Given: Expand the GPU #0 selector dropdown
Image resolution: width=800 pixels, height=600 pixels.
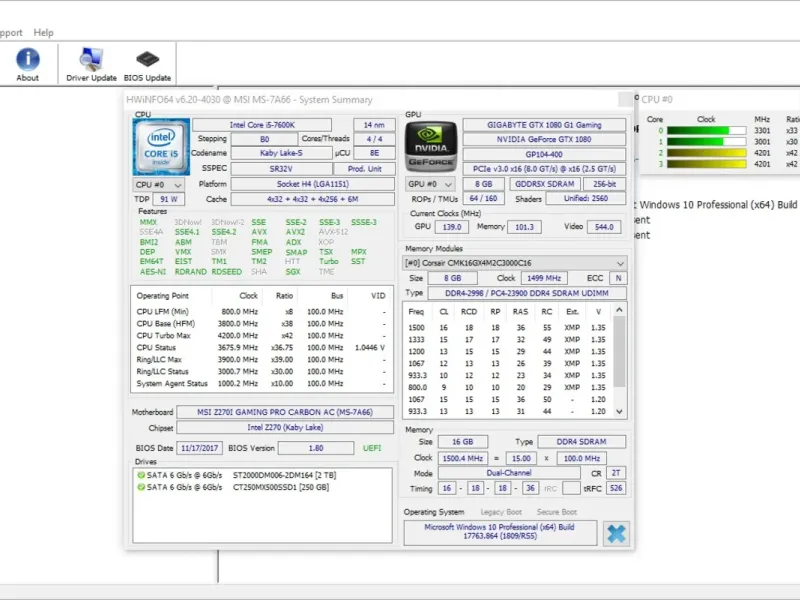Looking at the screenshot, I should [430, 184].
